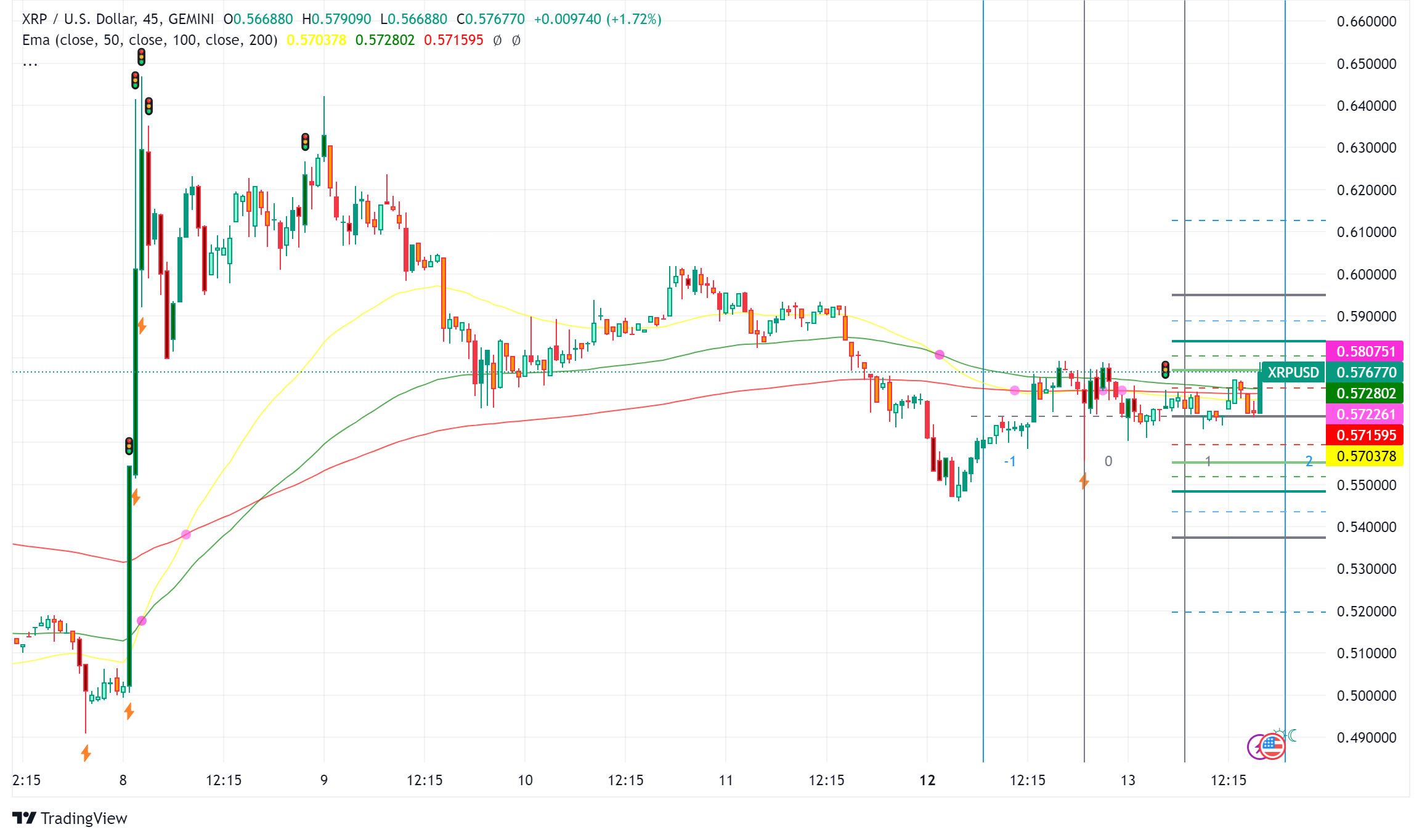Click the 0.550000 price axis label
The width and height of the screenshot is (1422, 840).
(1366, 485)
